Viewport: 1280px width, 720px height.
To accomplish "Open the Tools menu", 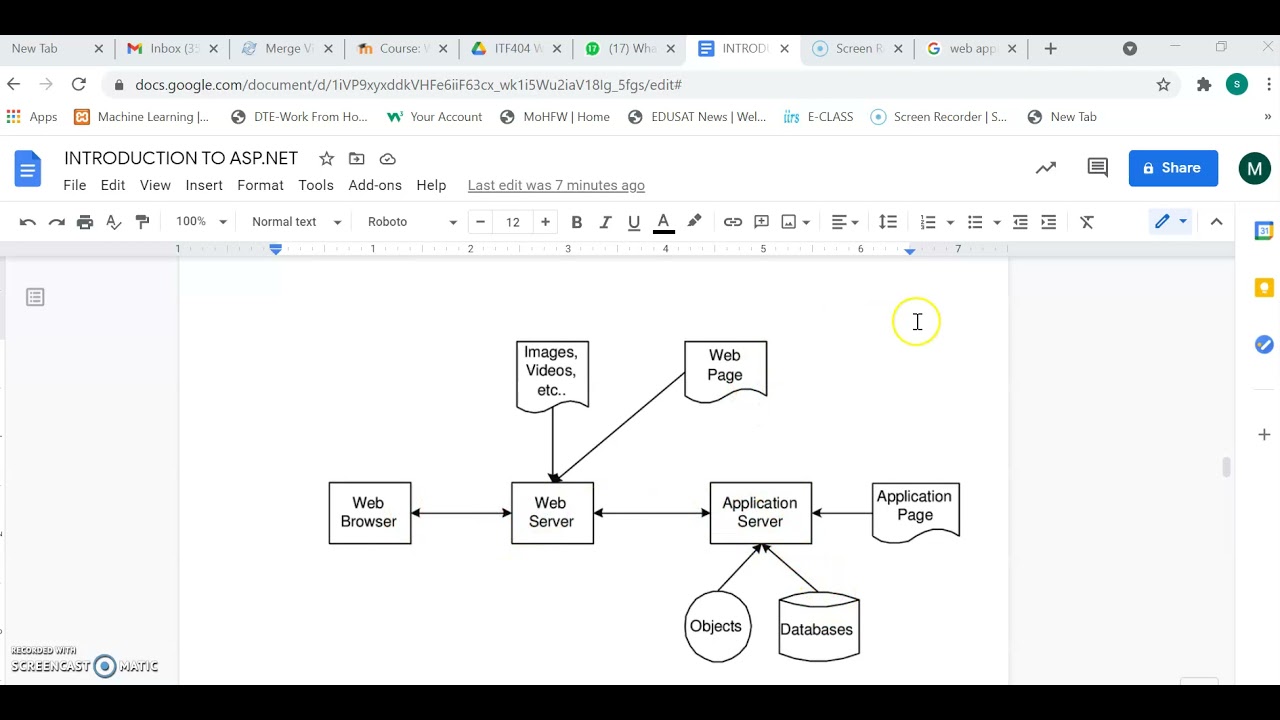I will pos(316,185).
